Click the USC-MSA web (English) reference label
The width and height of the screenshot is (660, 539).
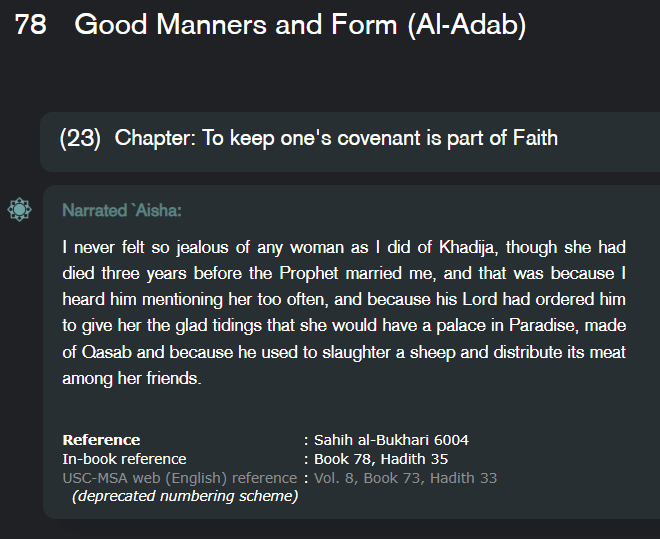click(180, 478)
